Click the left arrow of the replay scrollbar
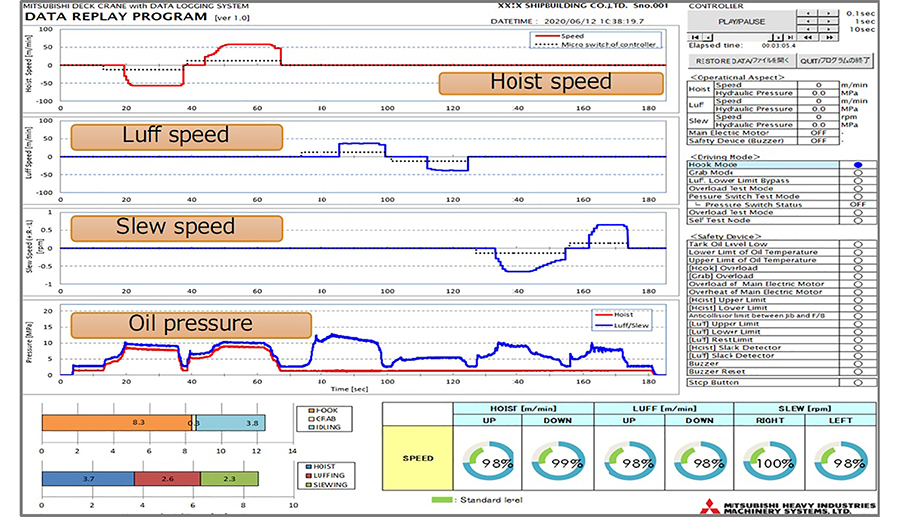This screenshot has height=517, width=900. pyautogui.click(x=708, y=37)
